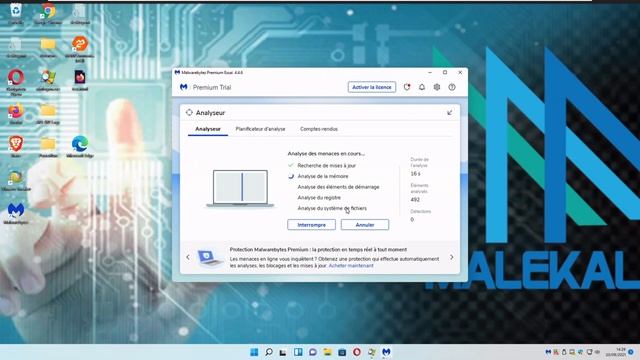640x360 pixels.
Task: Open File Explorer from the taskbar
Action: point(327,352)
